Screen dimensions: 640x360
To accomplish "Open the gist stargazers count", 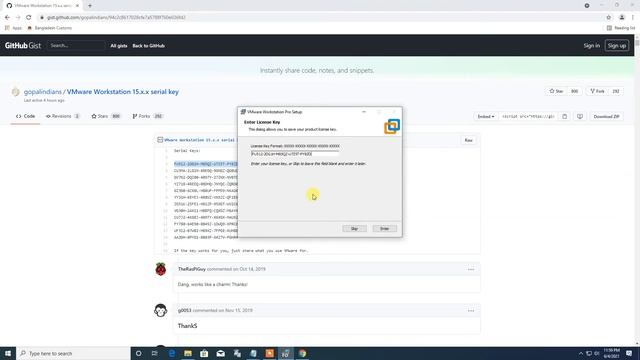I will click(574, 91).
